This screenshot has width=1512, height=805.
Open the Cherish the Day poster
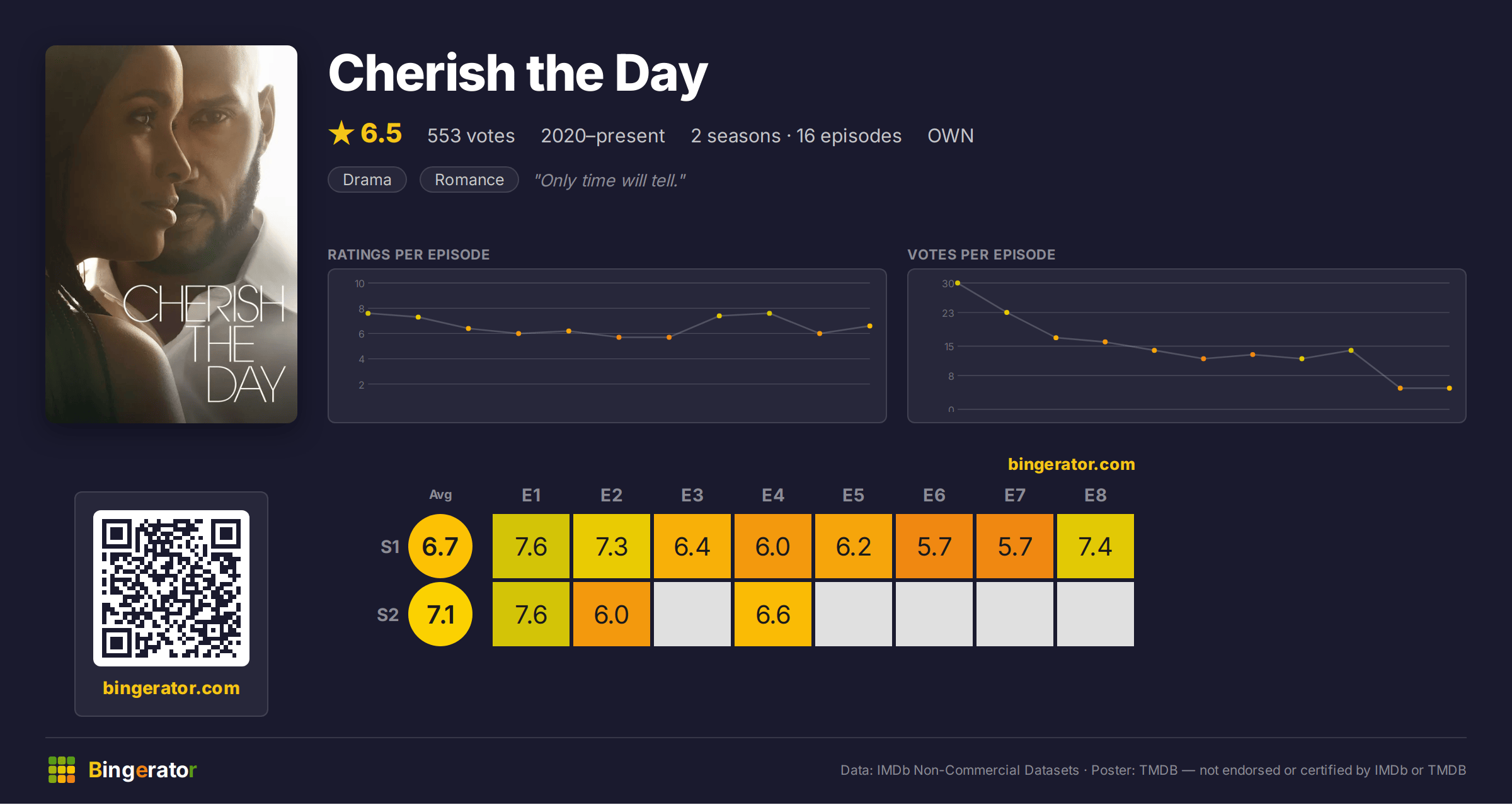171,234
